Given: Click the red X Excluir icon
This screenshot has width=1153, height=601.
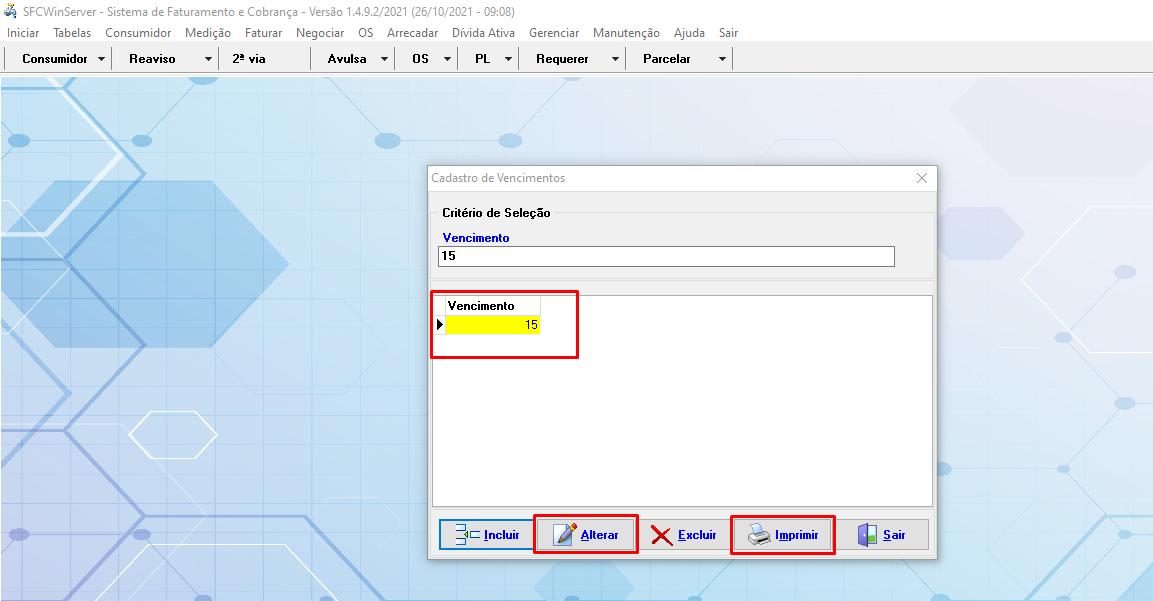Looking at the screenshot, I should 662,535.
